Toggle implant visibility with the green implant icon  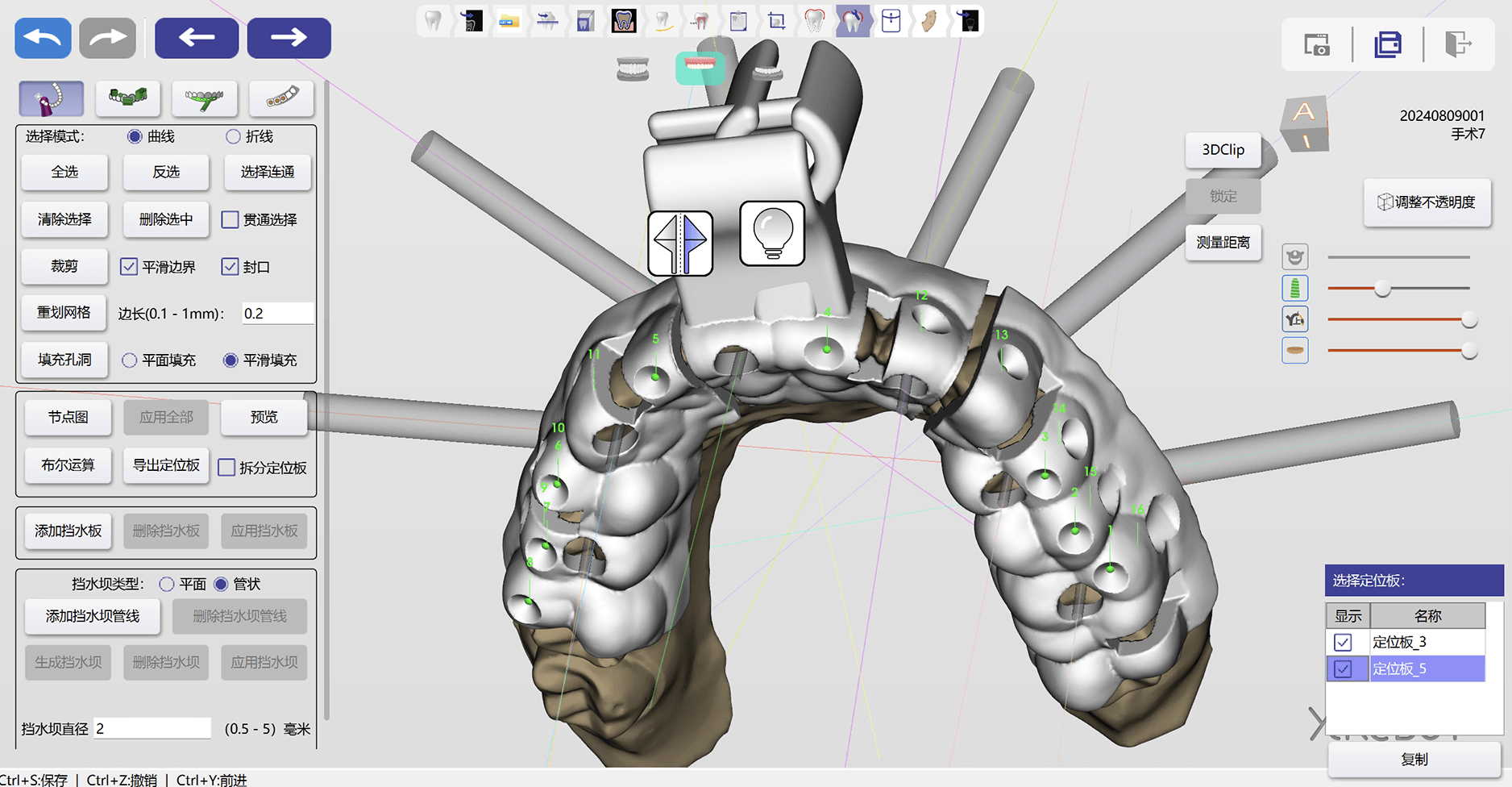pos(1294,288)
